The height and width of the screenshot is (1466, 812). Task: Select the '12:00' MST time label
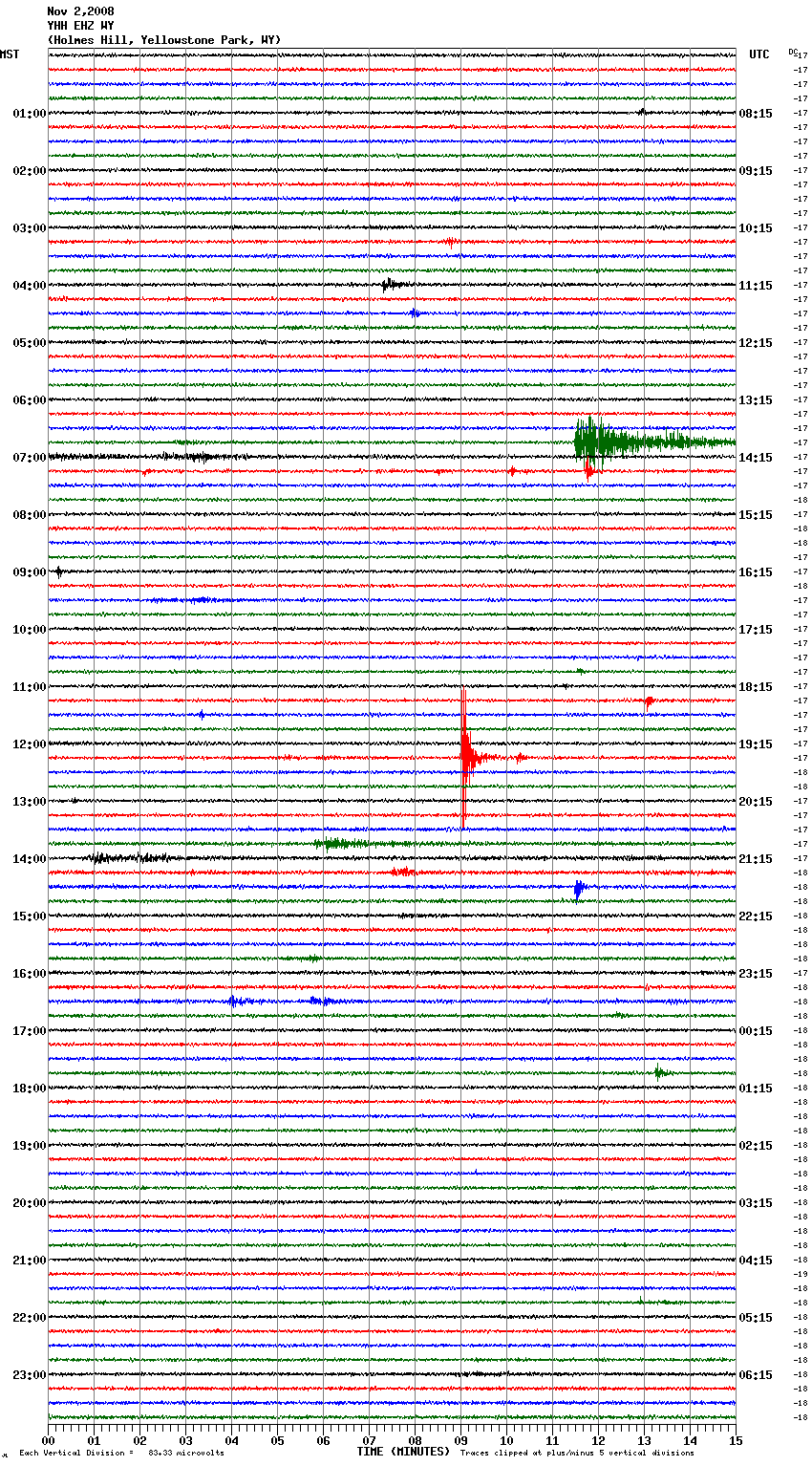tap(30, 744)
